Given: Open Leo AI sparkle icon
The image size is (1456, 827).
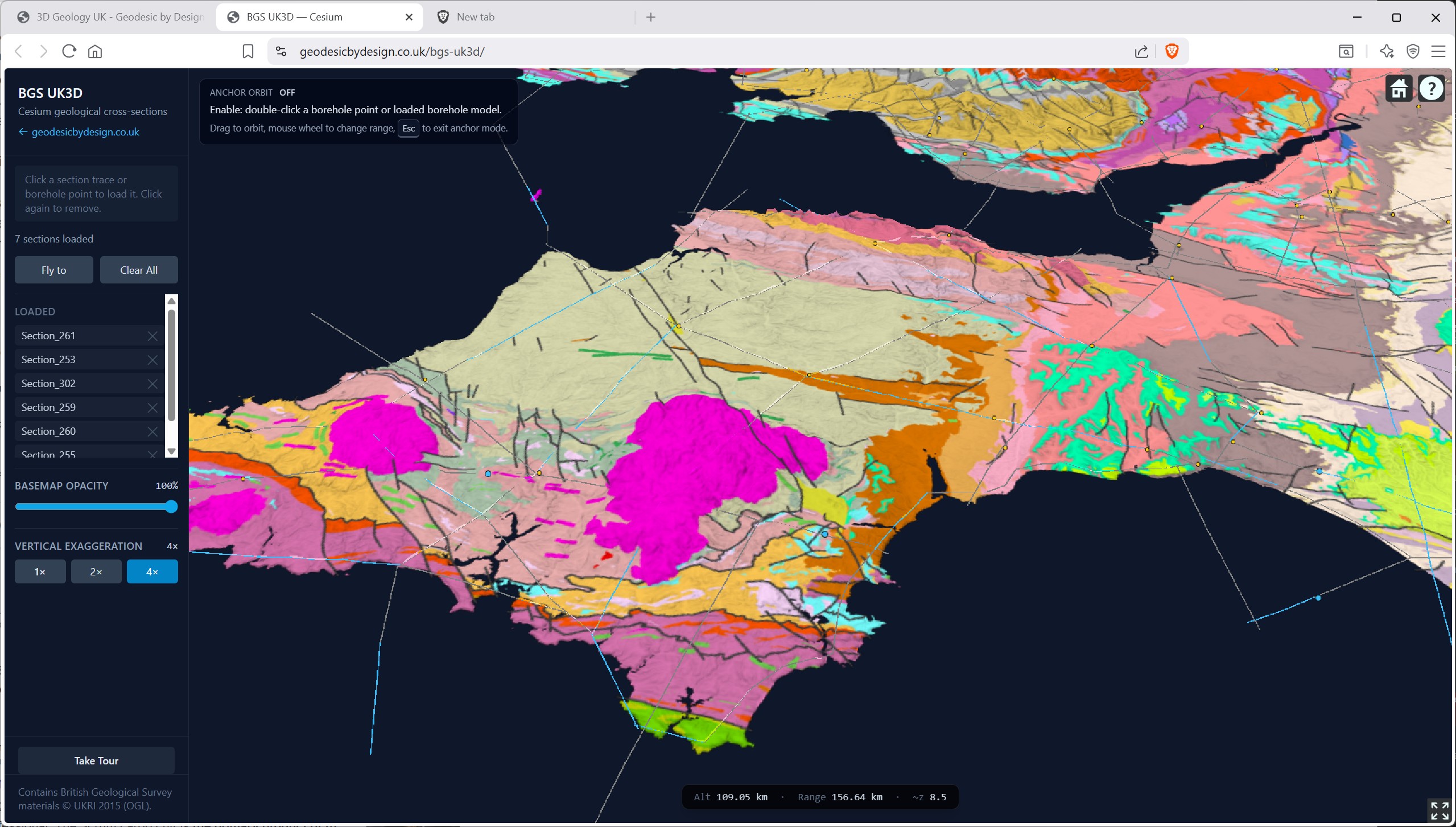Looking at the screenshot, I should 1387,51.
